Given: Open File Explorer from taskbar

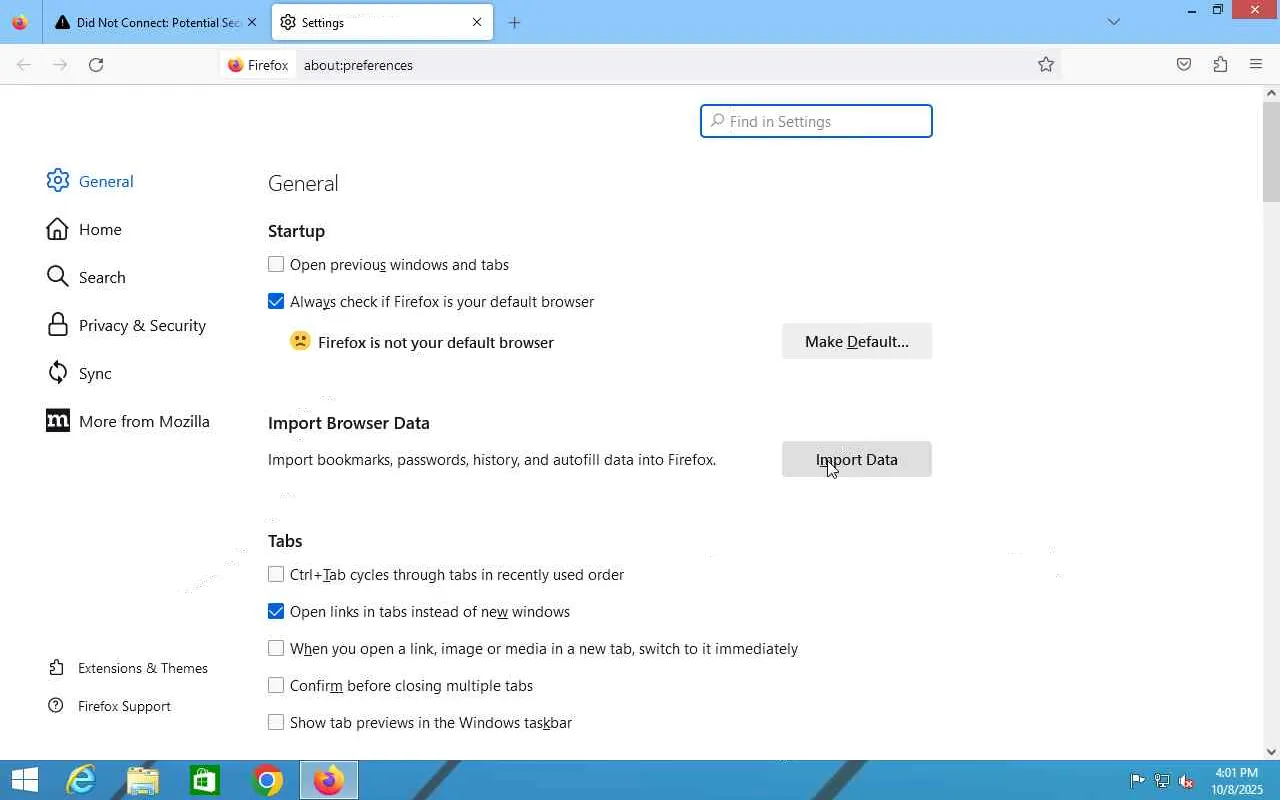Looking at the screenshot, I should [x=143, y=780].
